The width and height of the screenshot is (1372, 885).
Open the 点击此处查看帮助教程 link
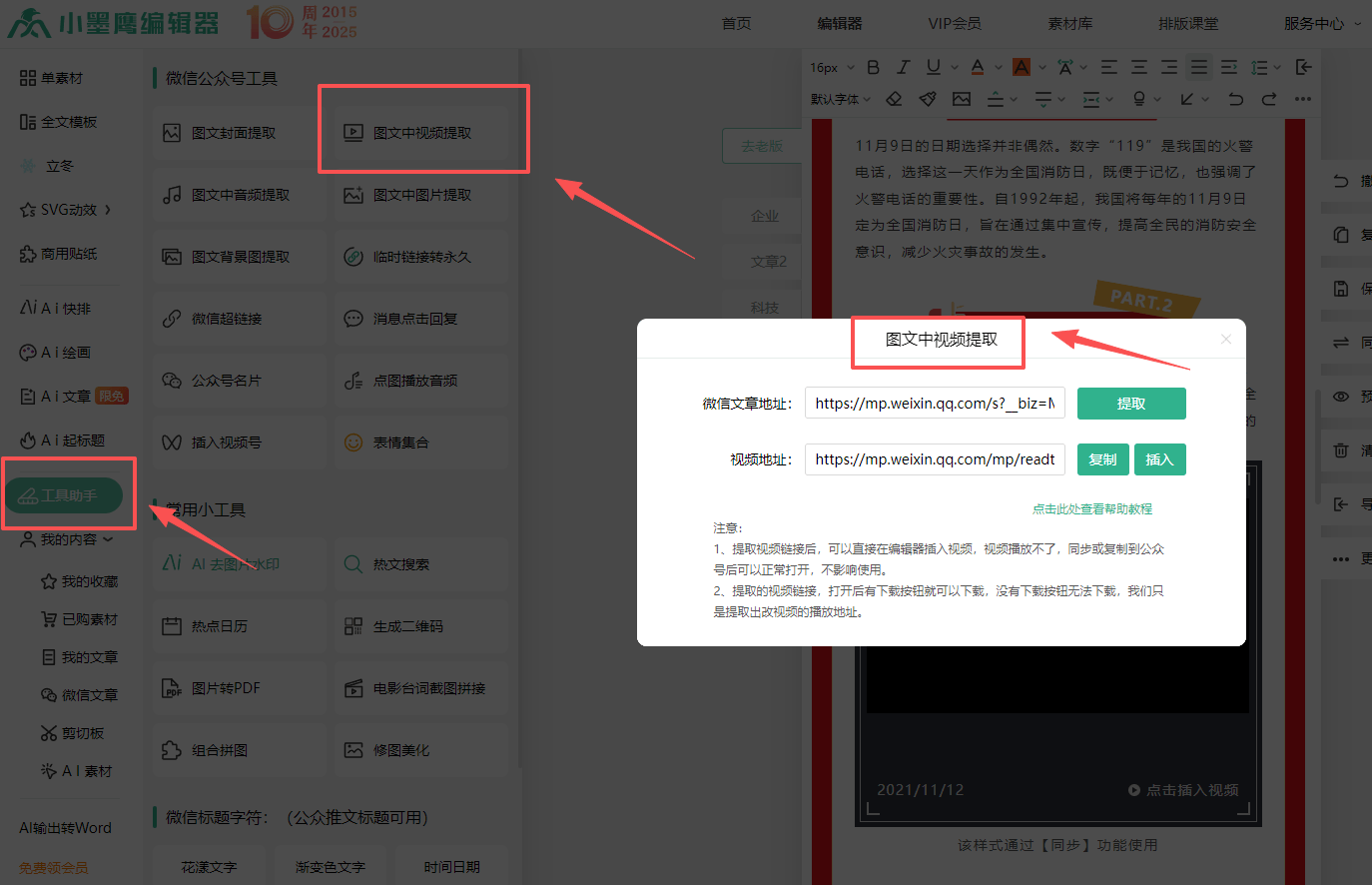tap(1091, 509)
